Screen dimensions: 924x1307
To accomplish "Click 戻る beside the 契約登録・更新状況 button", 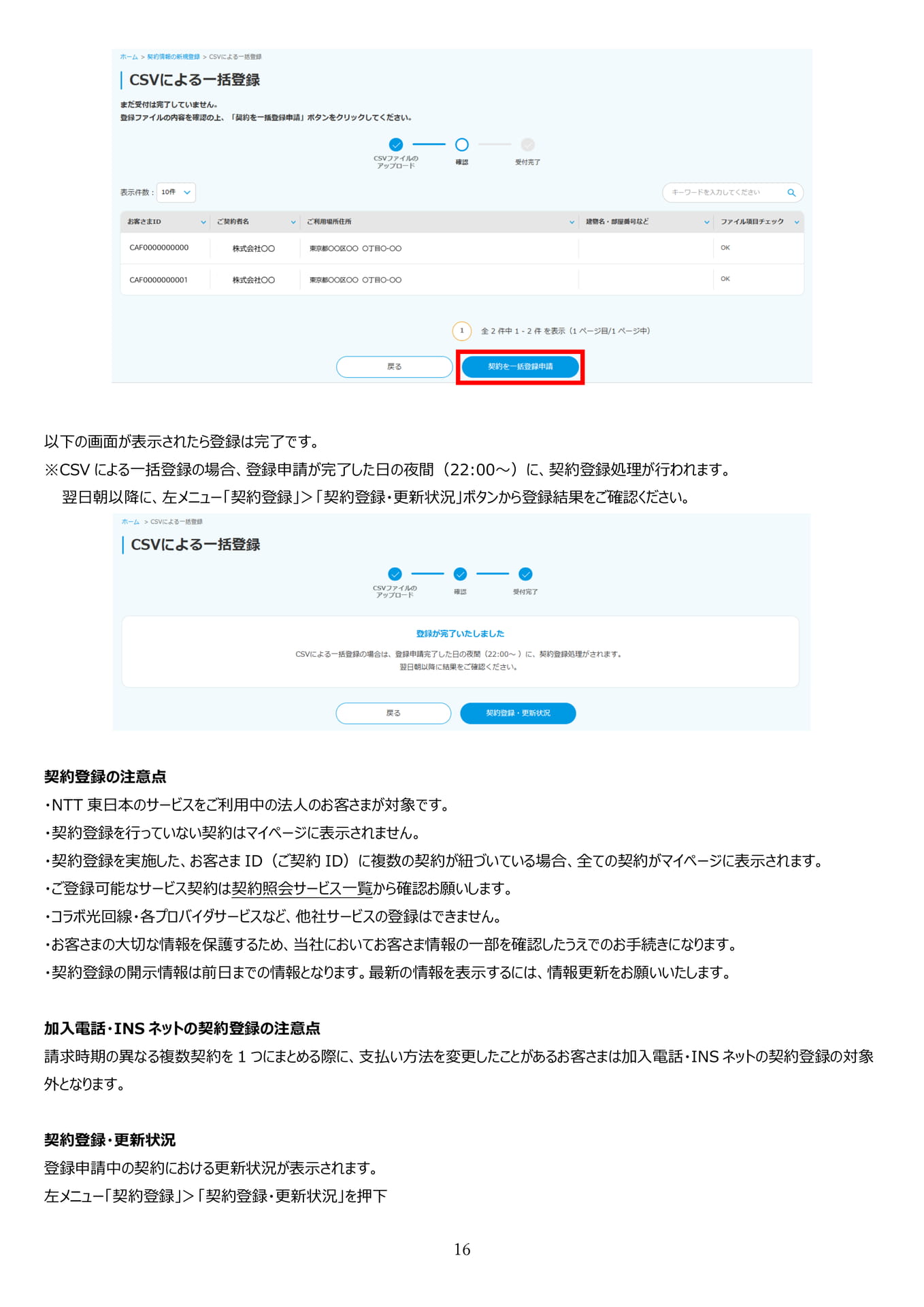I will click(393, 713).
